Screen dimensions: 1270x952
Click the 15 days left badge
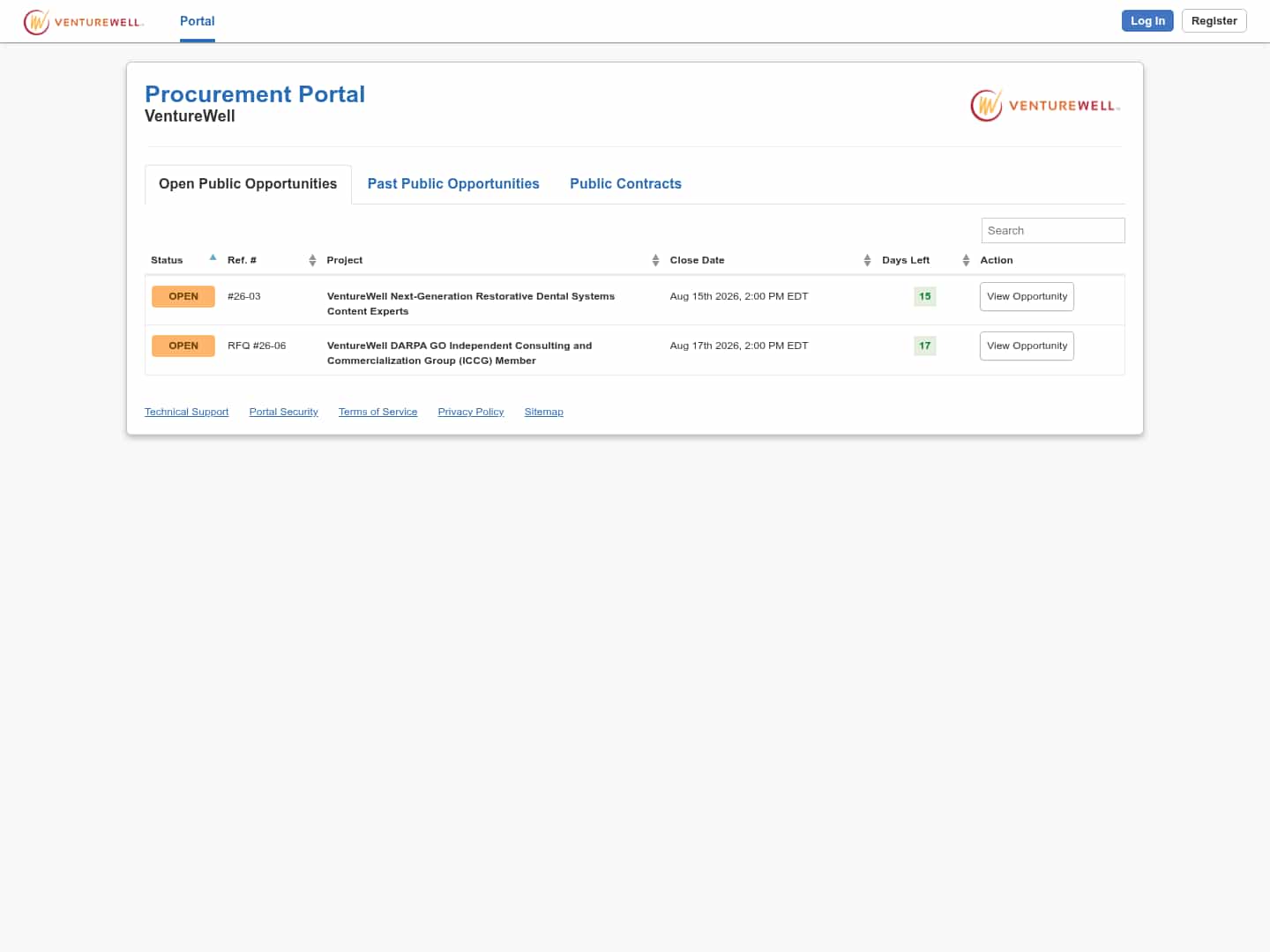924,297
